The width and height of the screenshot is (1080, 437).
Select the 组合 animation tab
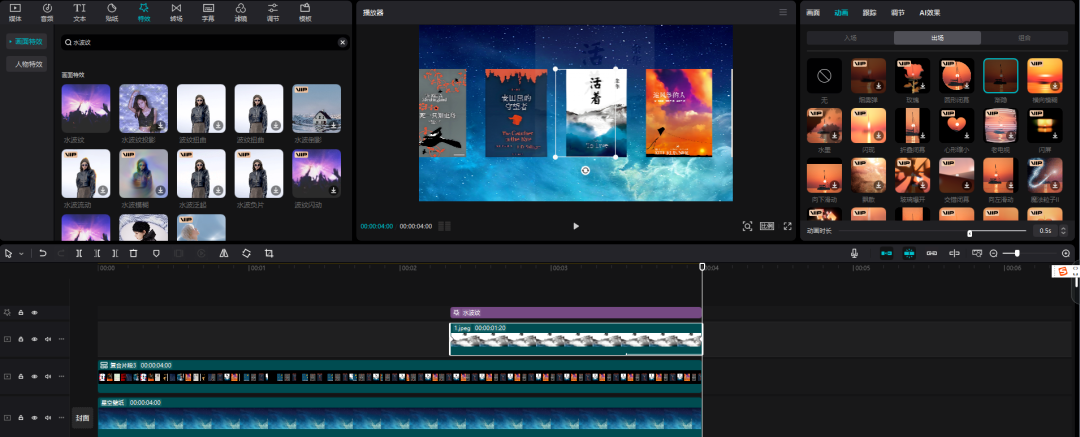click(1024, 38)
